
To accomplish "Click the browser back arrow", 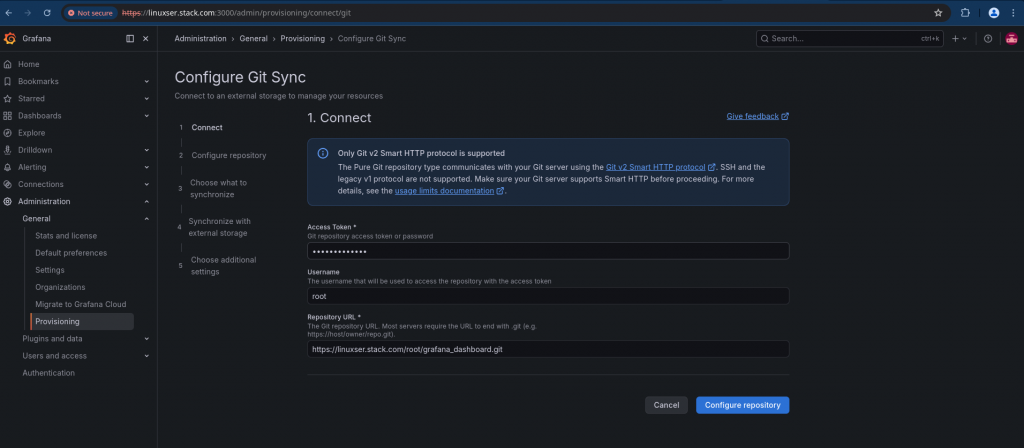I will (8, 12).
